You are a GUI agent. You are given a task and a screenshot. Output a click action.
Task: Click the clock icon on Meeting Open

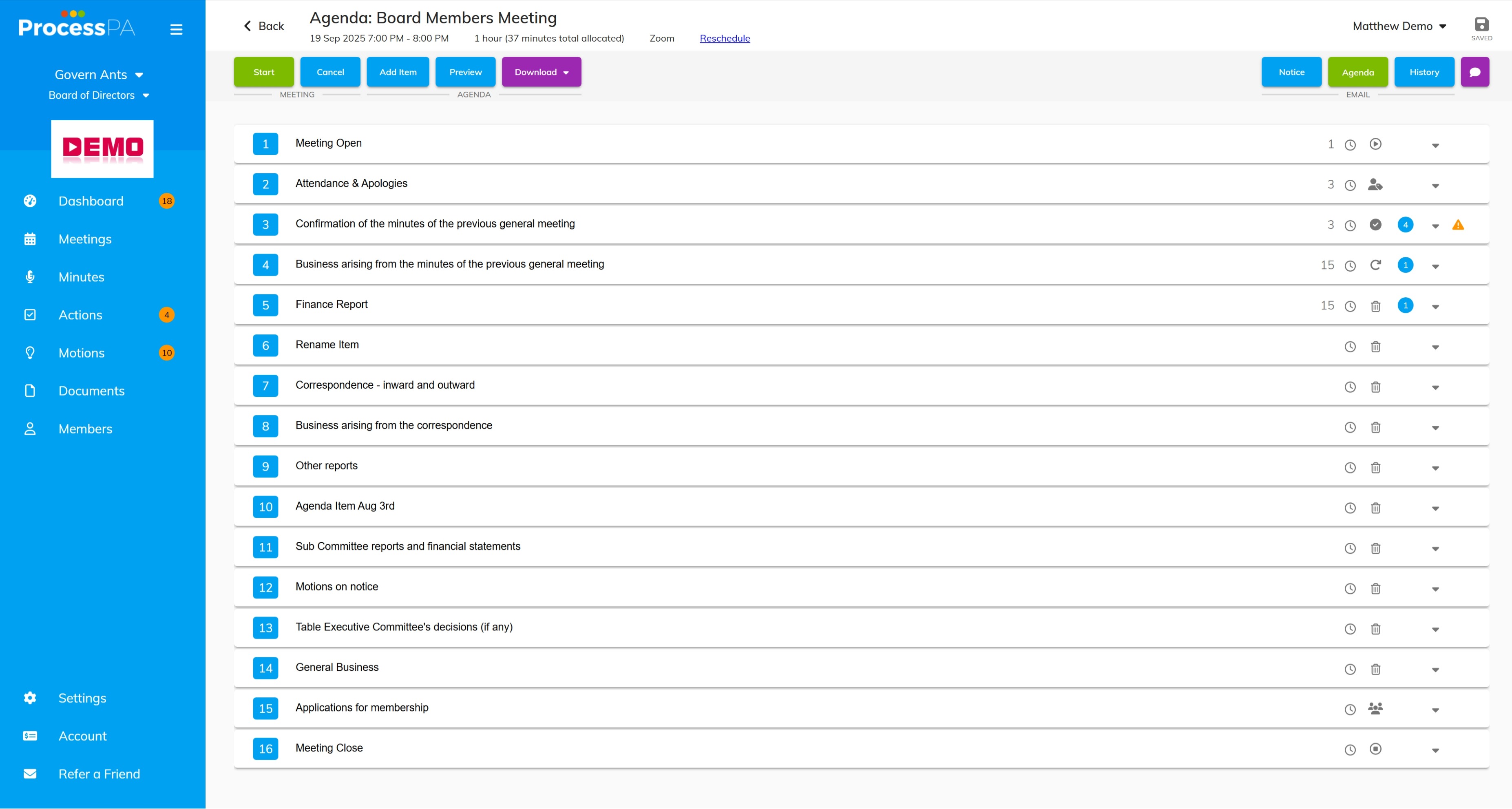(x=1349, y=145)
